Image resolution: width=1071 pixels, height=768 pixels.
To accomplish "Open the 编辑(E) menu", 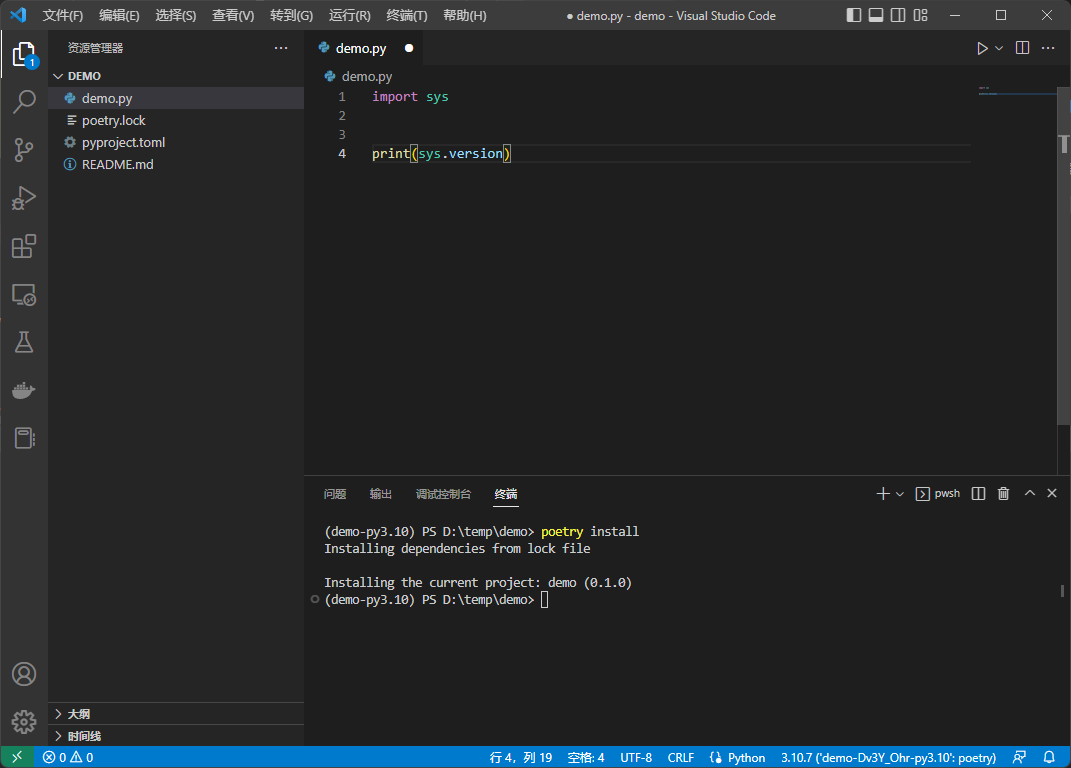I will pyautogui.click(x=119, y=15).
